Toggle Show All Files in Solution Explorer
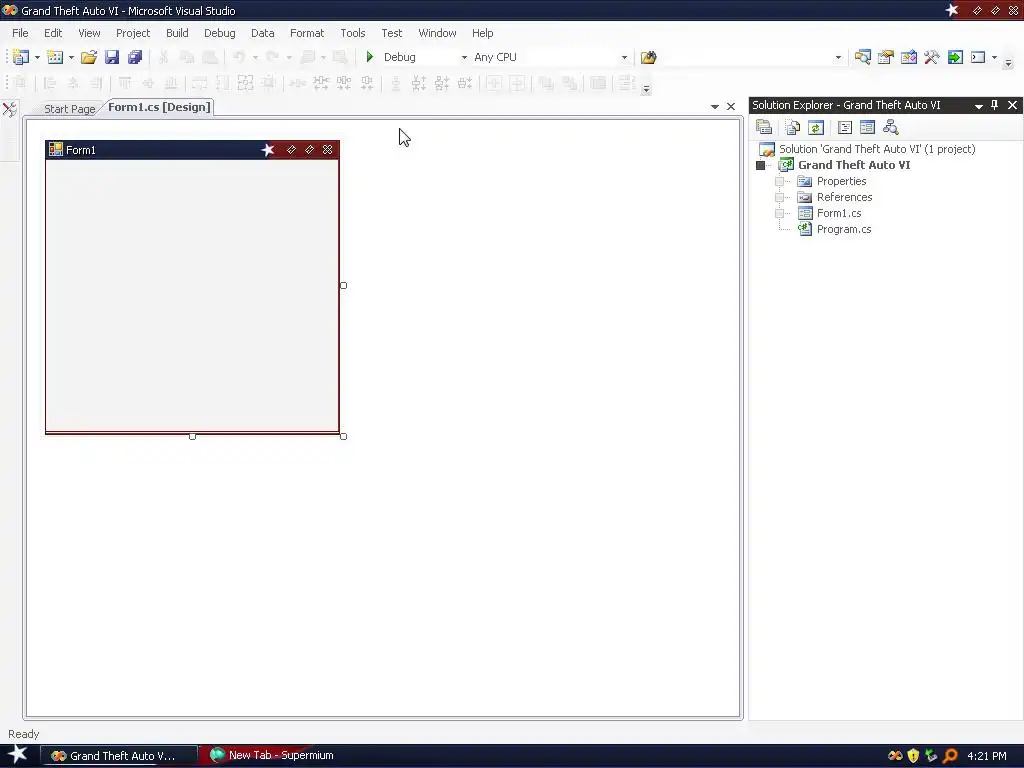1024x768 pixels. tap(793, 127)
